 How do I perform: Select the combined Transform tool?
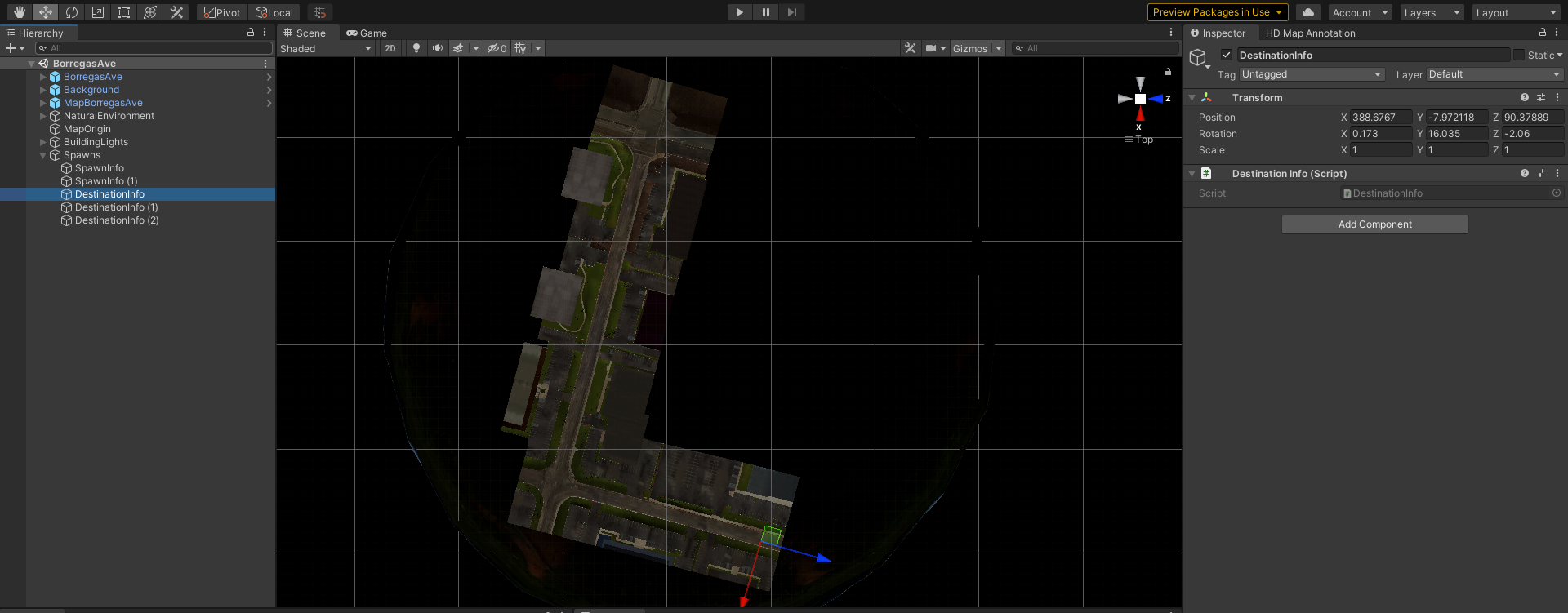[x=150, y=12]
